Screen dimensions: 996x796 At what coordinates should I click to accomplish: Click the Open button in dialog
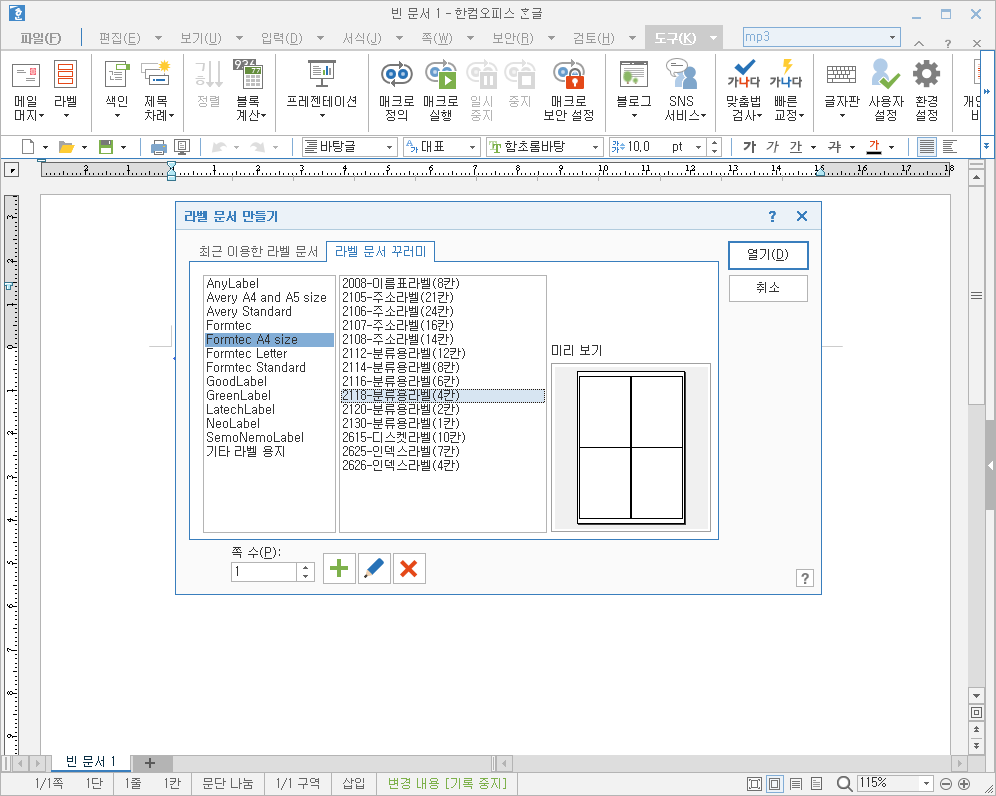(x=768, y=255)
